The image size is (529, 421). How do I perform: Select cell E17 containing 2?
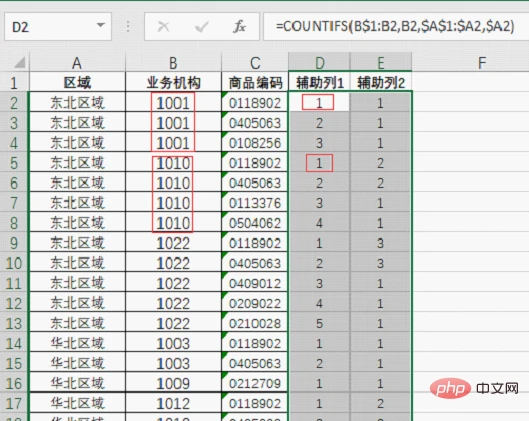coord(381,403)
